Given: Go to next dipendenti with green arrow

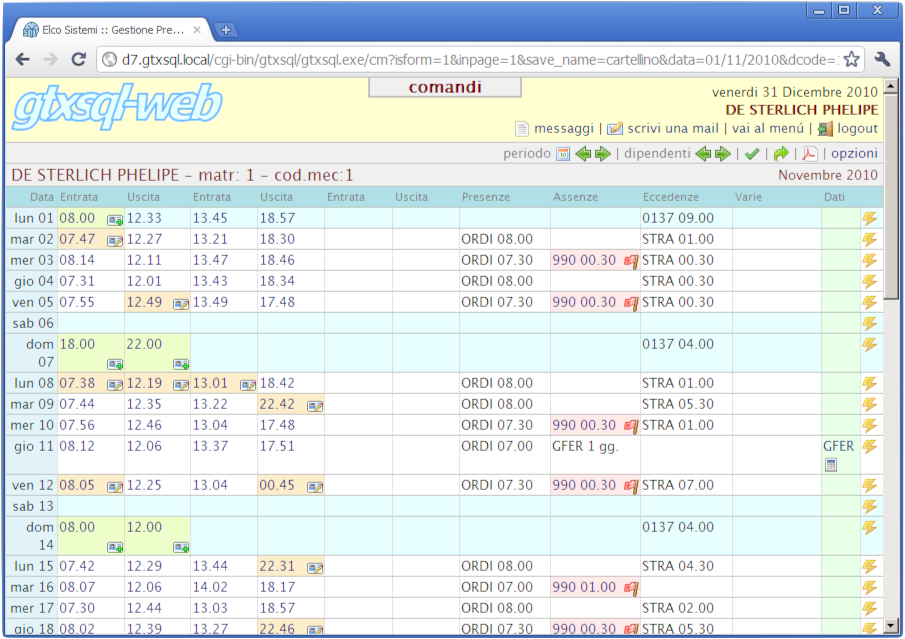Looking at the screenshot, I should point(723,154).
